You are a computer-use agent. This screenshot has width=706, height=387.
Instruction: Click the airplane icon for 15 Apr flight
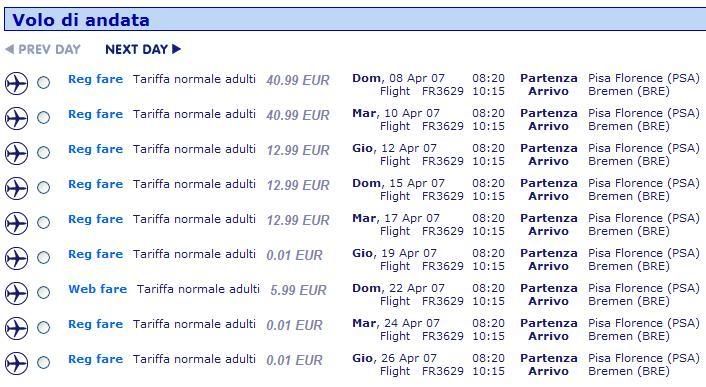[x=16, y=188]
